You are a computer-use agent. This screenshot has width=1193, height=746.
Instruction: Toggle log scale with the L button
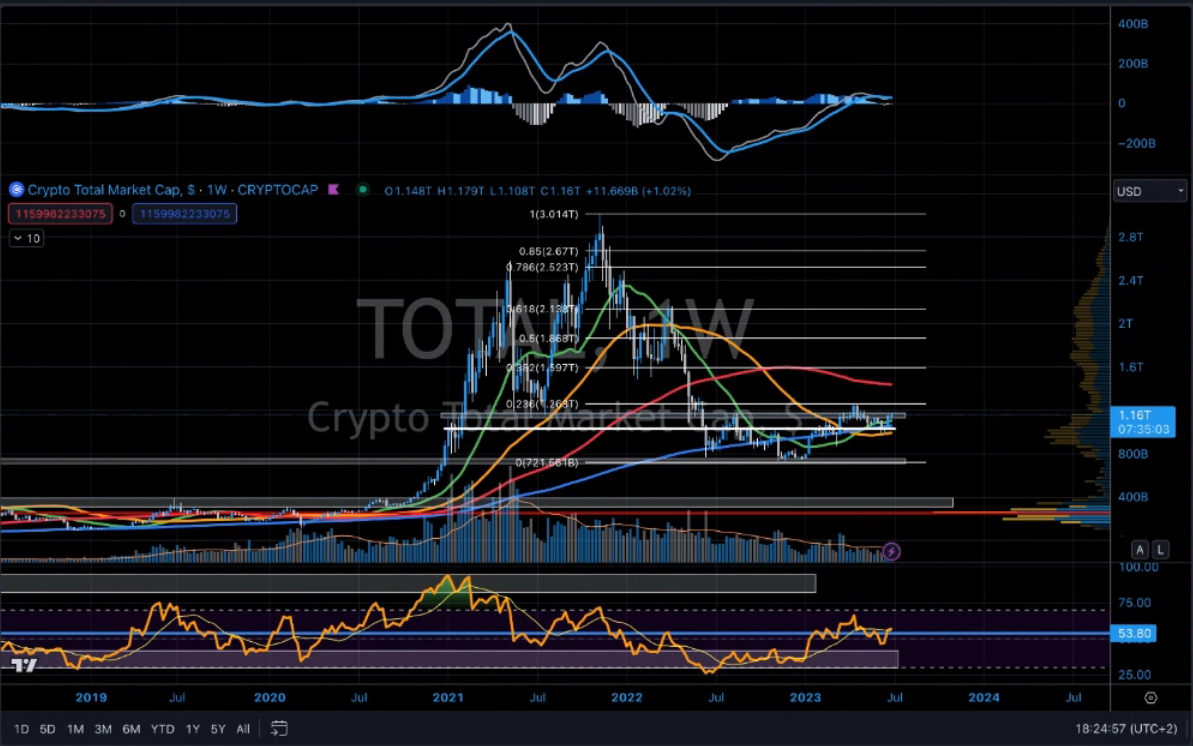pyautogui.click(x=1160, y=550)
